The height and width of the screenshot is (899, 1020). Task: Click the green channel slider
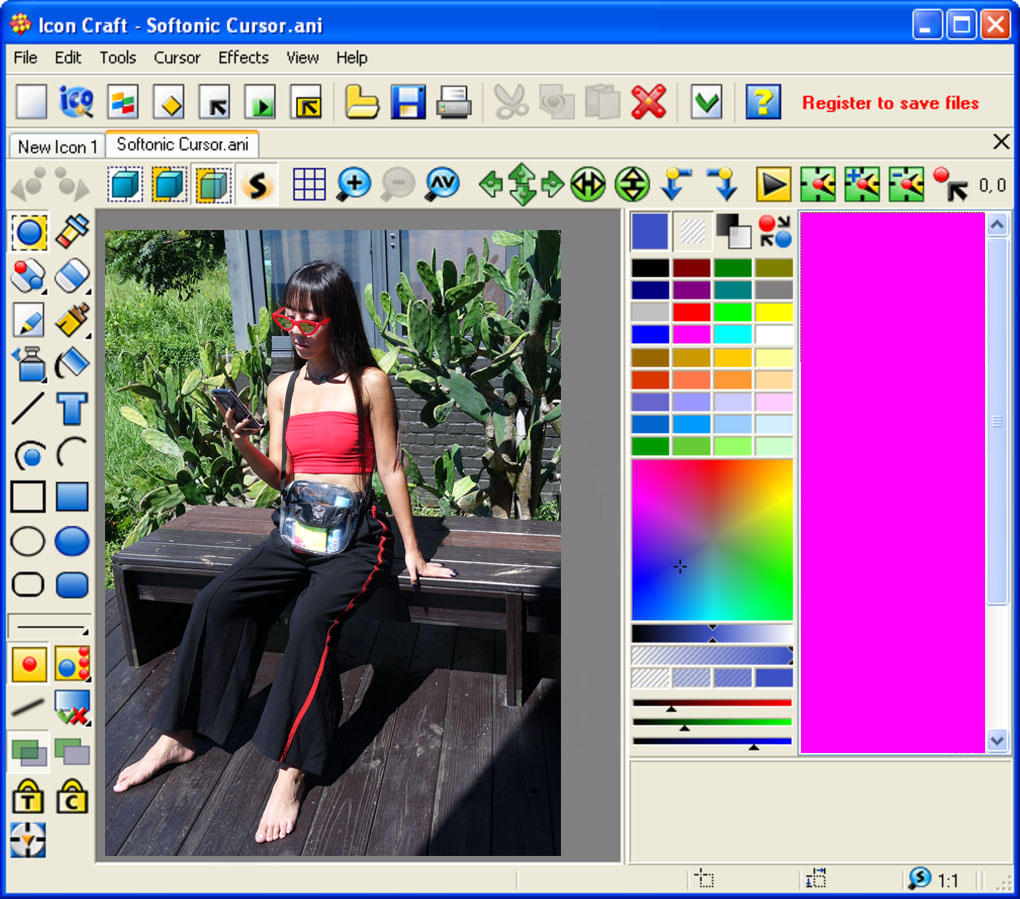tap(712, 723)
